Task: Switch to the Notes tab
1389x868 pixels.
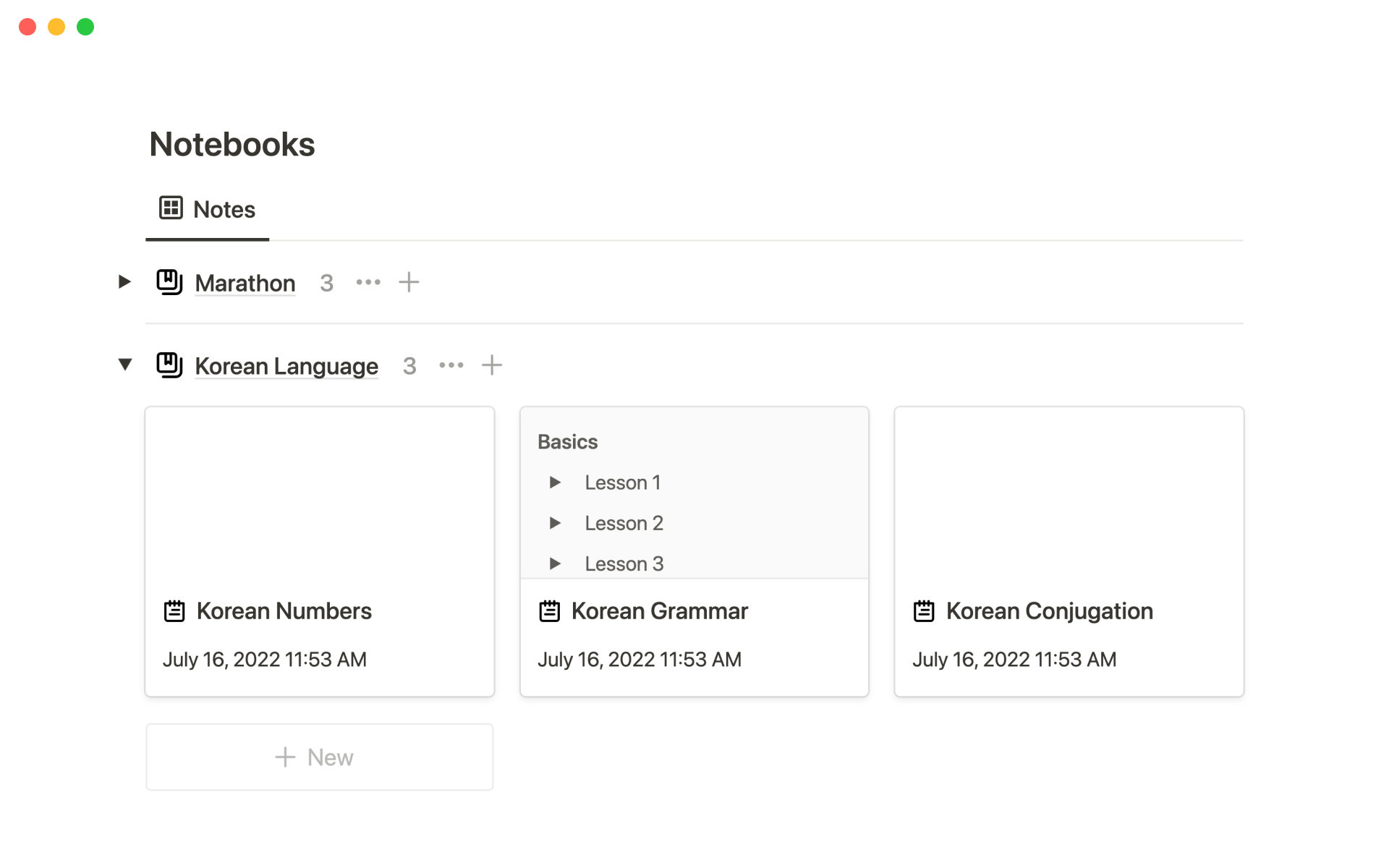Action: 224,210
